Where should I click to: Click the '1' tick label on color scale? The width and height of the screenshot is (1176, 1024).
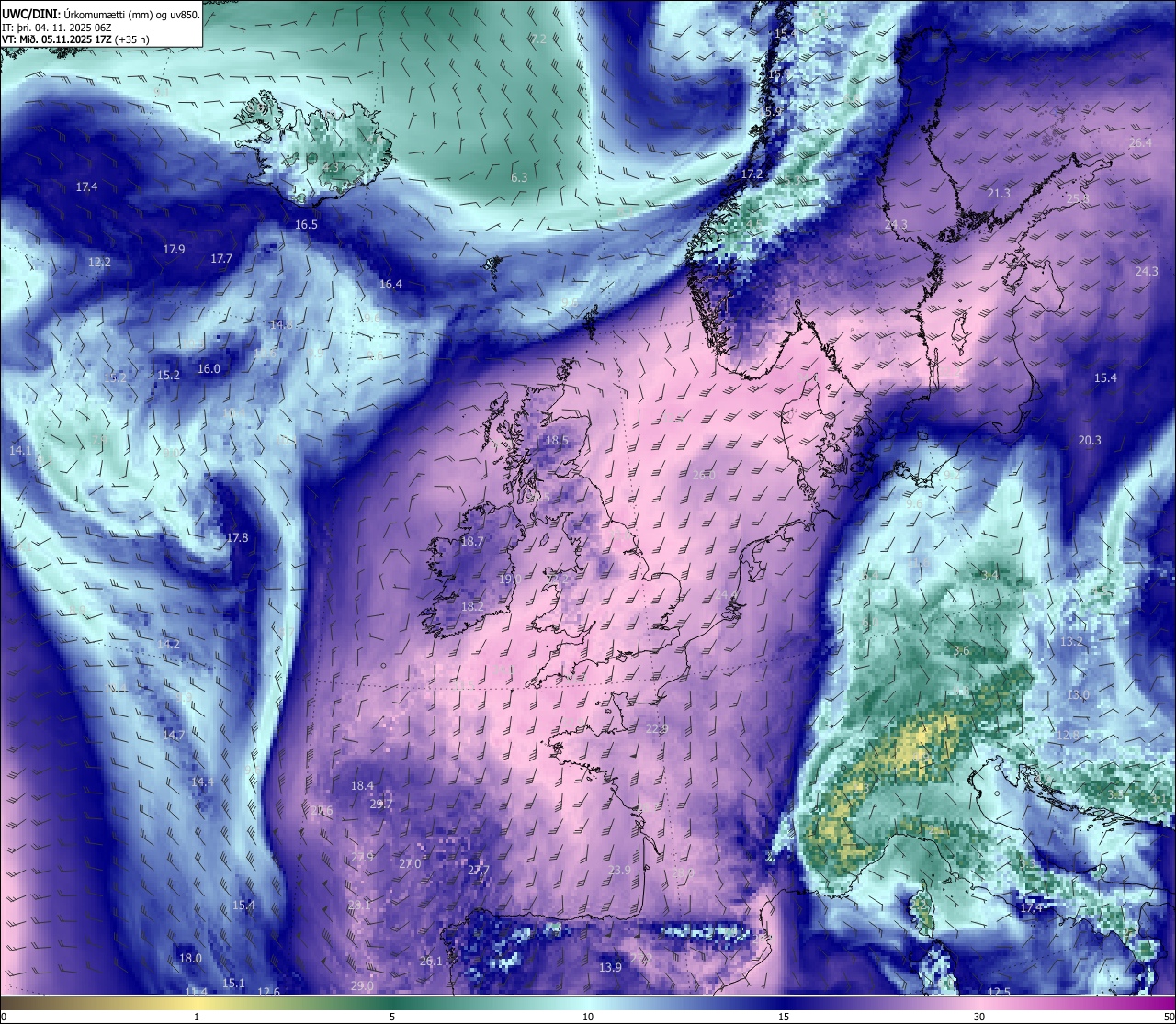[197, 1017]
